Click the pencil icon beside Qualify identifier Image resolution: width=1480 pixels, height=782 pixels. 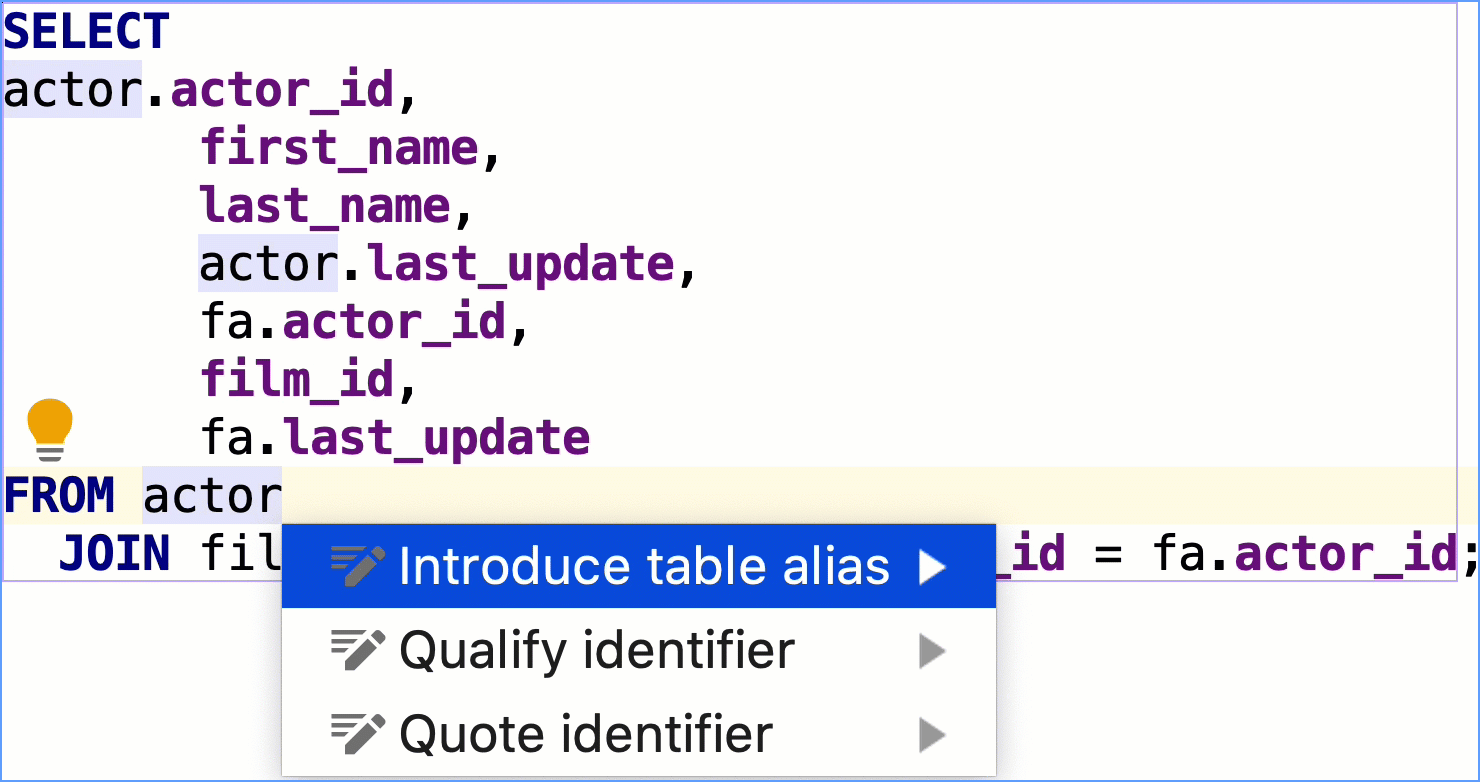(x=357, y=651)
